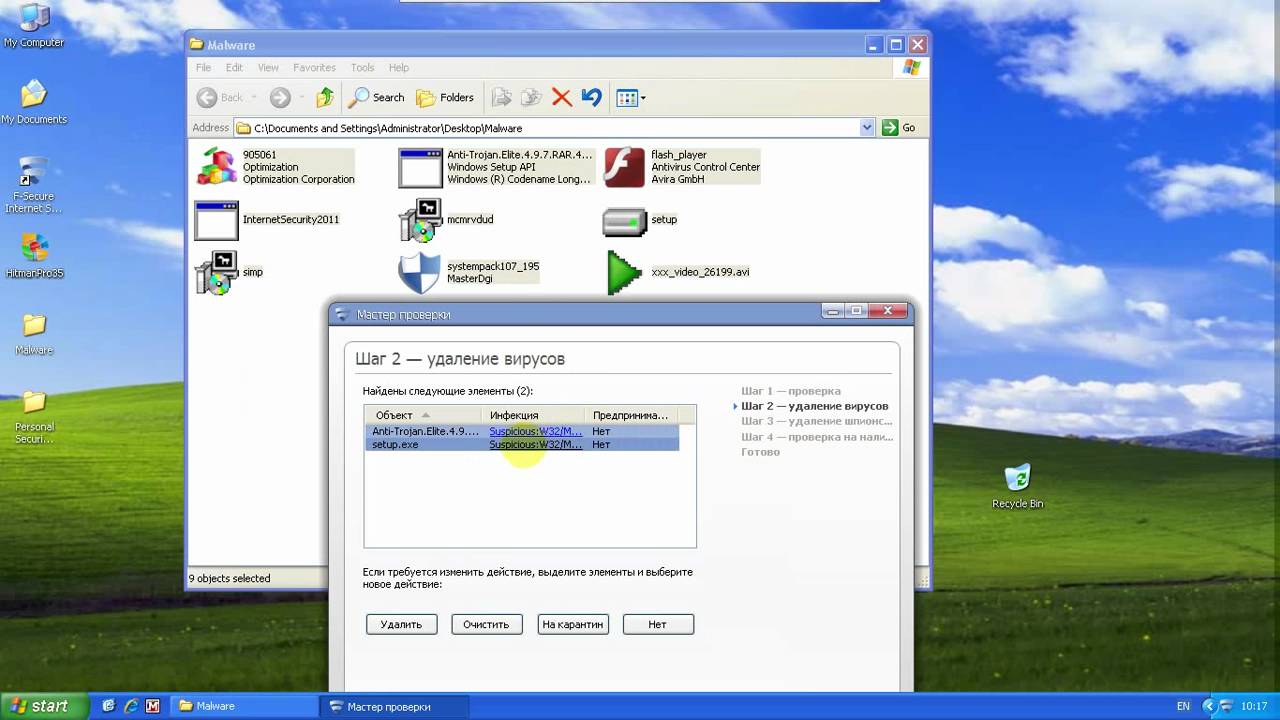Open the Help menu

coord(398,68)
